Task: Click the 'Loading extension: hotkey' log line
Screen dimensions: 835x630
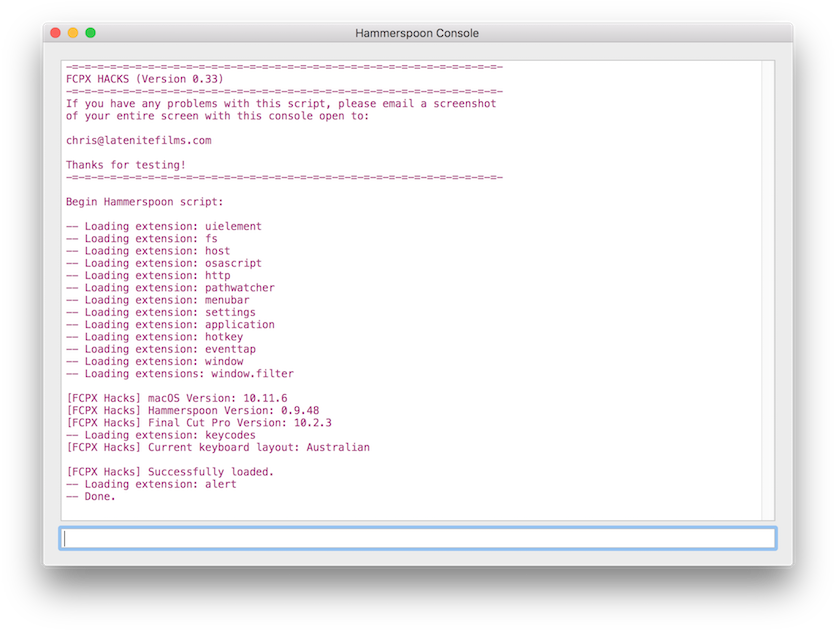Action: pyautogui.click(x=148, y=336)
